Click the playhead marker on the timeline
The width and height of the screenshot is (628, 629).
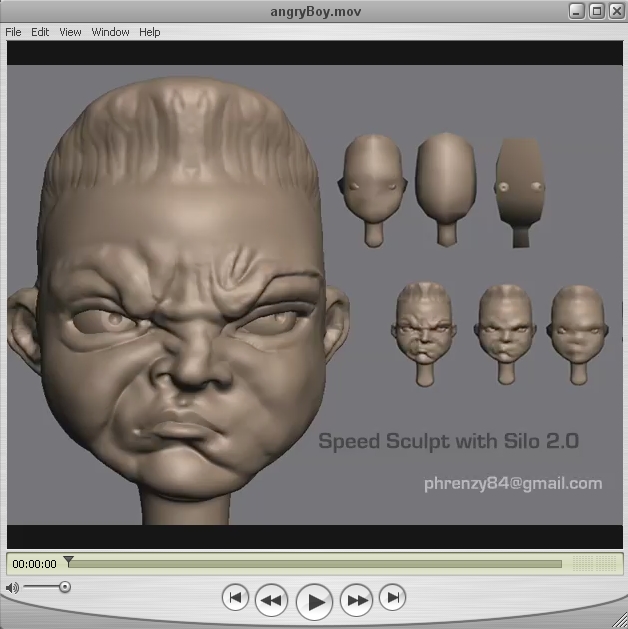[69, 561]
